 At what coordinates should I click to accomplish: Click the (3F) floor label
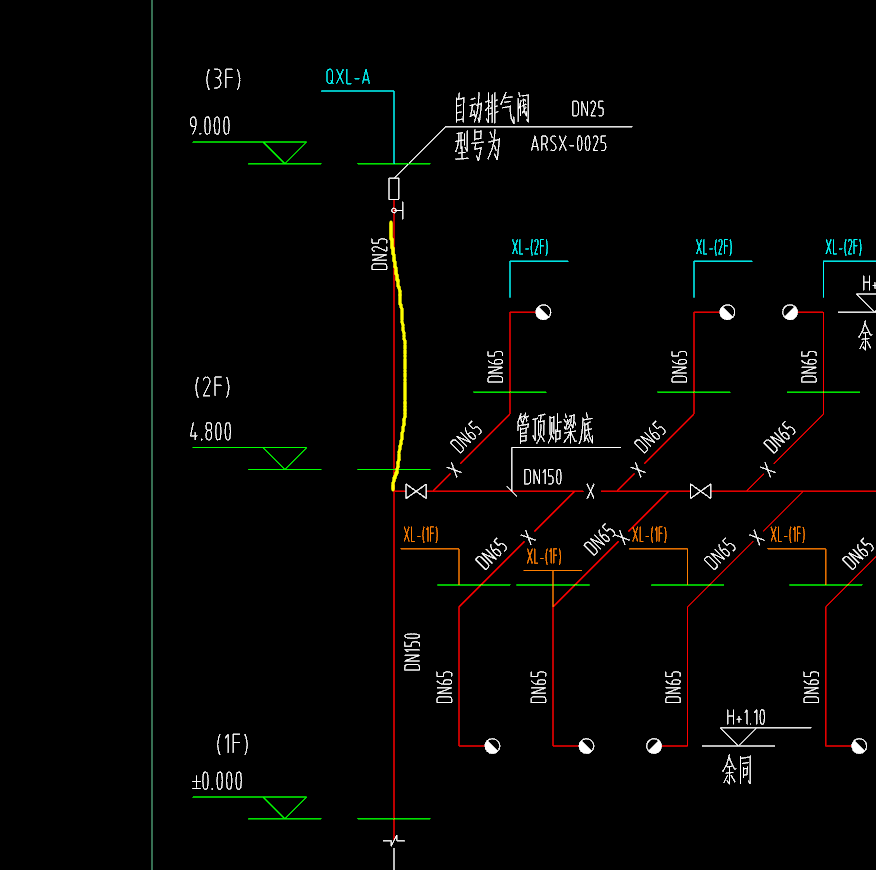[x=223, y=79]
